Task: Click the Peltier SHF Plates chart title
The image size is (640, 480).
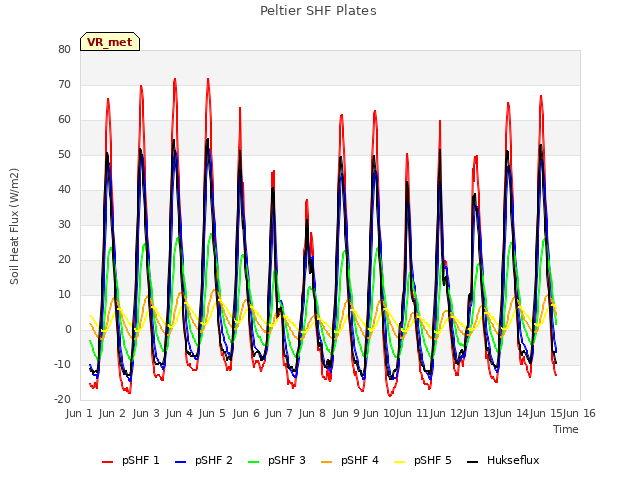Action: click(x=318, y=11)
